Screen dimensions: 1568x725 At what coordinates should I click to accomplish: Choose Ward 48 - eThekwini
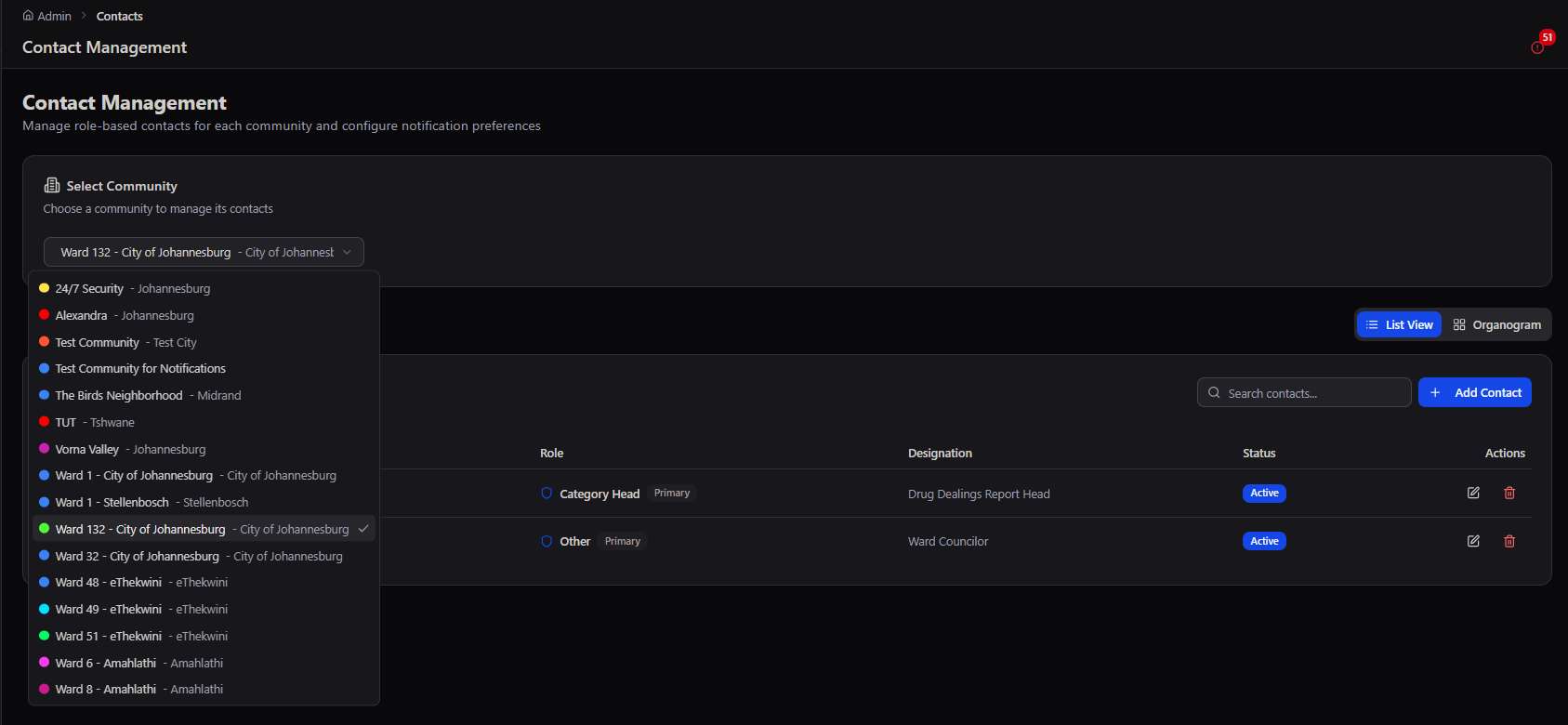(204, 583)
